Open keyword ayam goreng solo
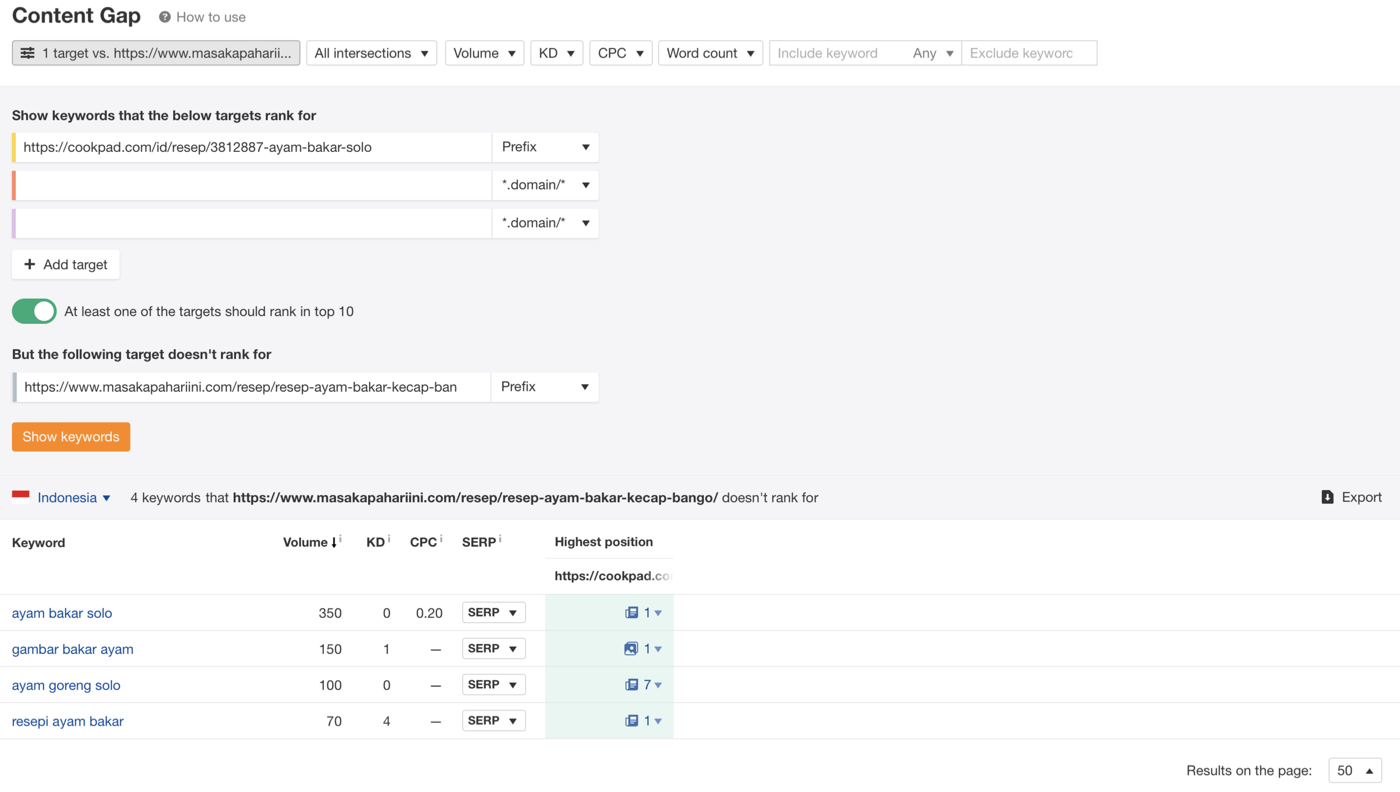Viewport: 1400px width, 792px height. pos(66,685)
